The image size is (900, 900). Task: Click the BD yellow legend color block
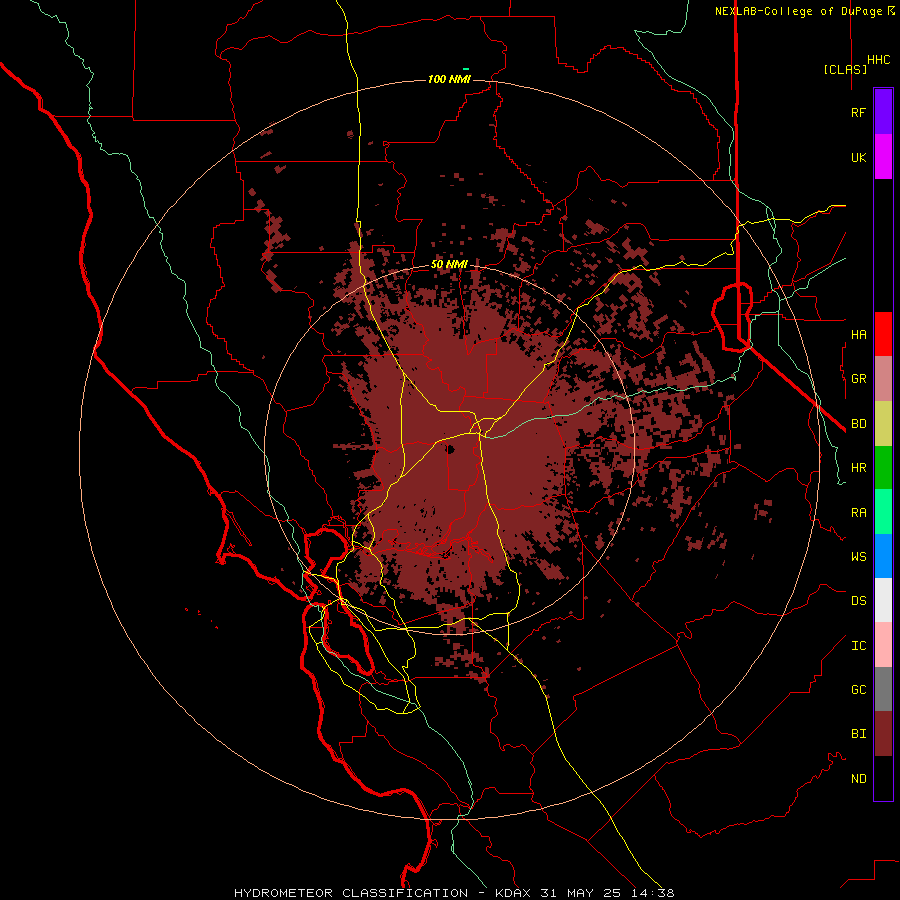[883, 424]
